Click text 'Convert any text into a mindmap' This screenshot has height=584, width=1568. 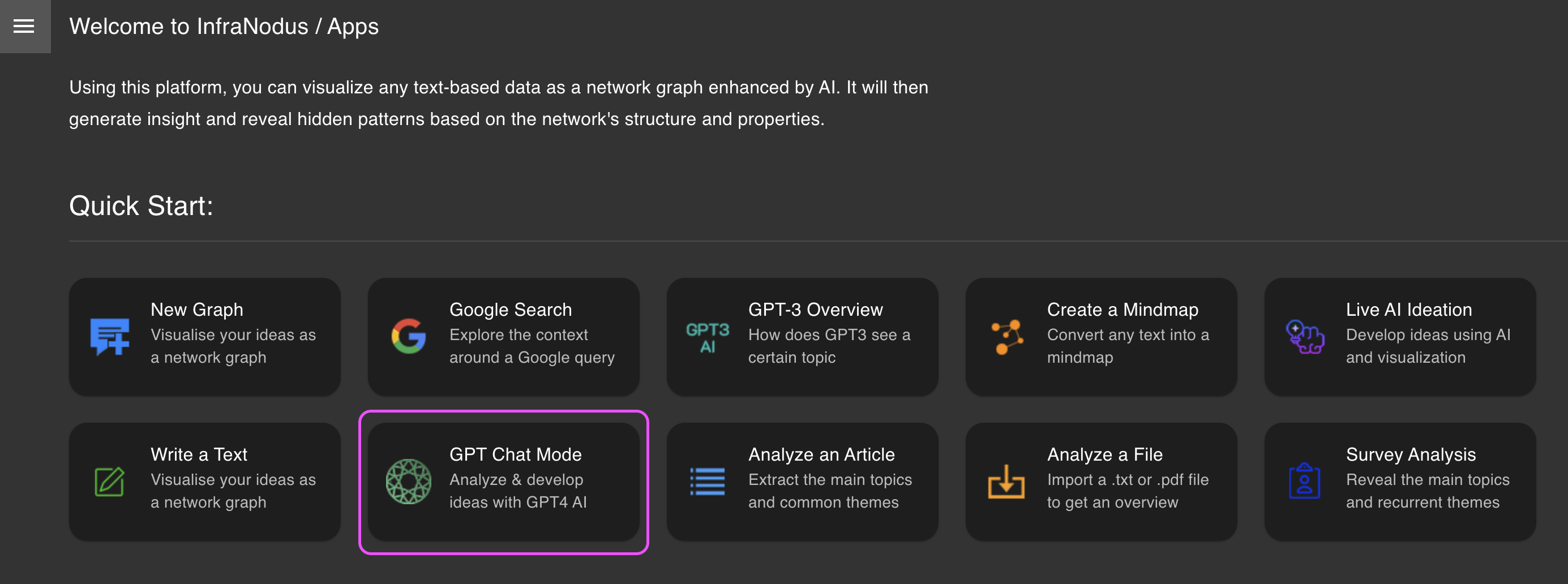click(x=1128, y=346)
